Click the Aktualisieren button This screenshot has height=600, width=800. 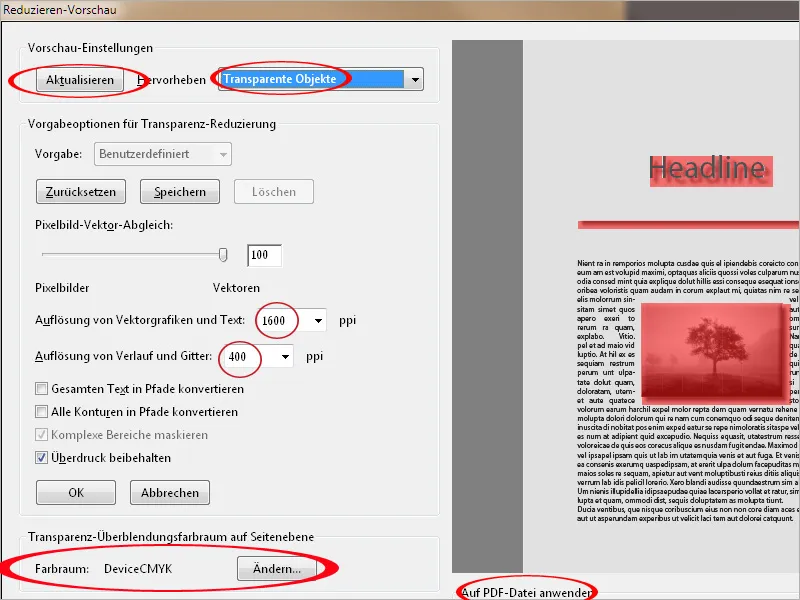coord(80,80)
